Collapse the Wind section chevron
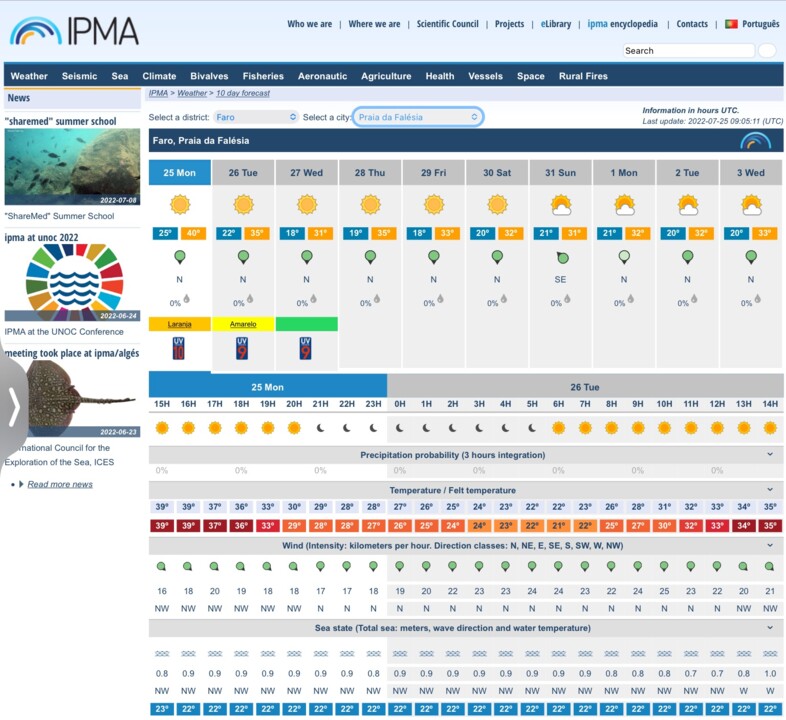786x720 pixels. [770, 545]
